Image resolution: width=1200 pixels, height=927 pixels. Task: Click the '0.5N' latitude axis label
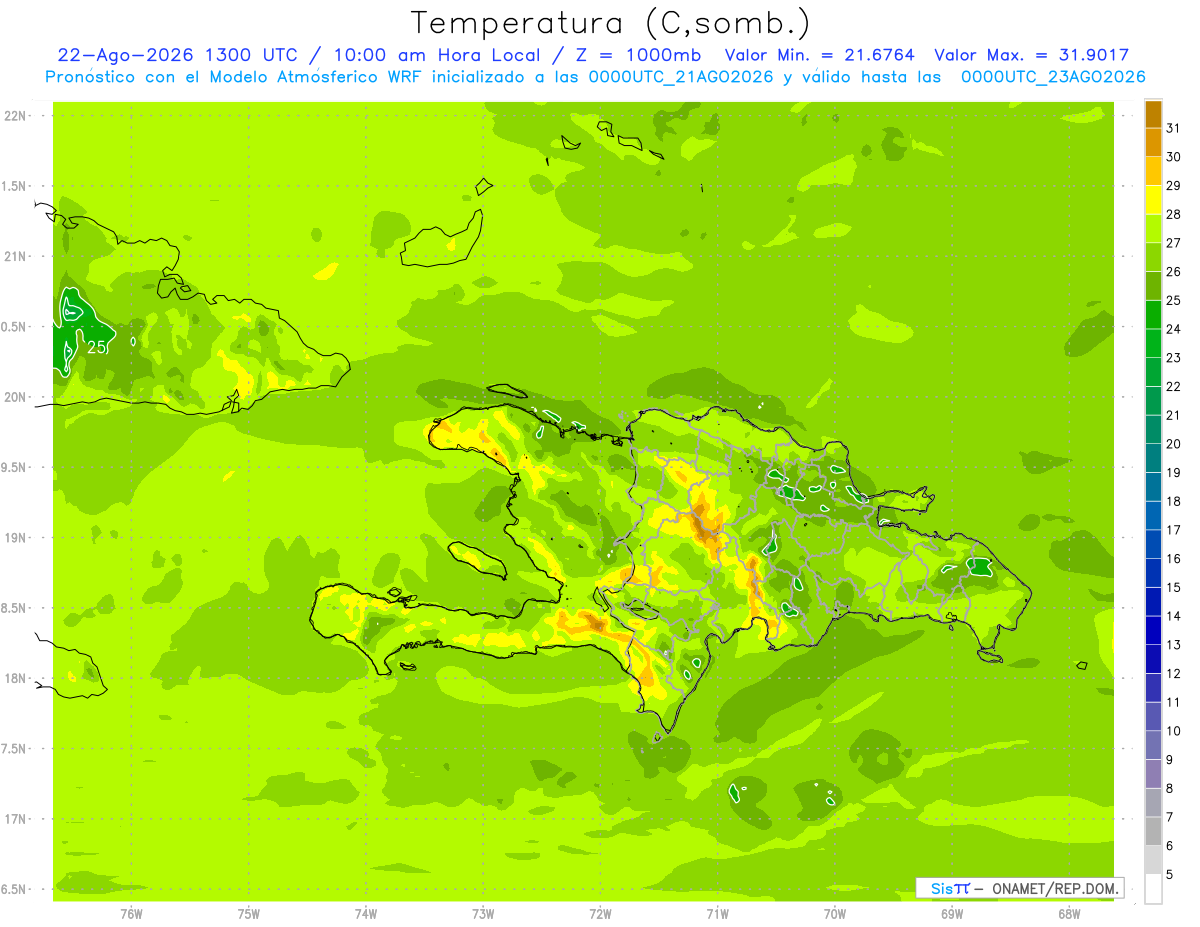pyautogui.click(x=14, y=327)
